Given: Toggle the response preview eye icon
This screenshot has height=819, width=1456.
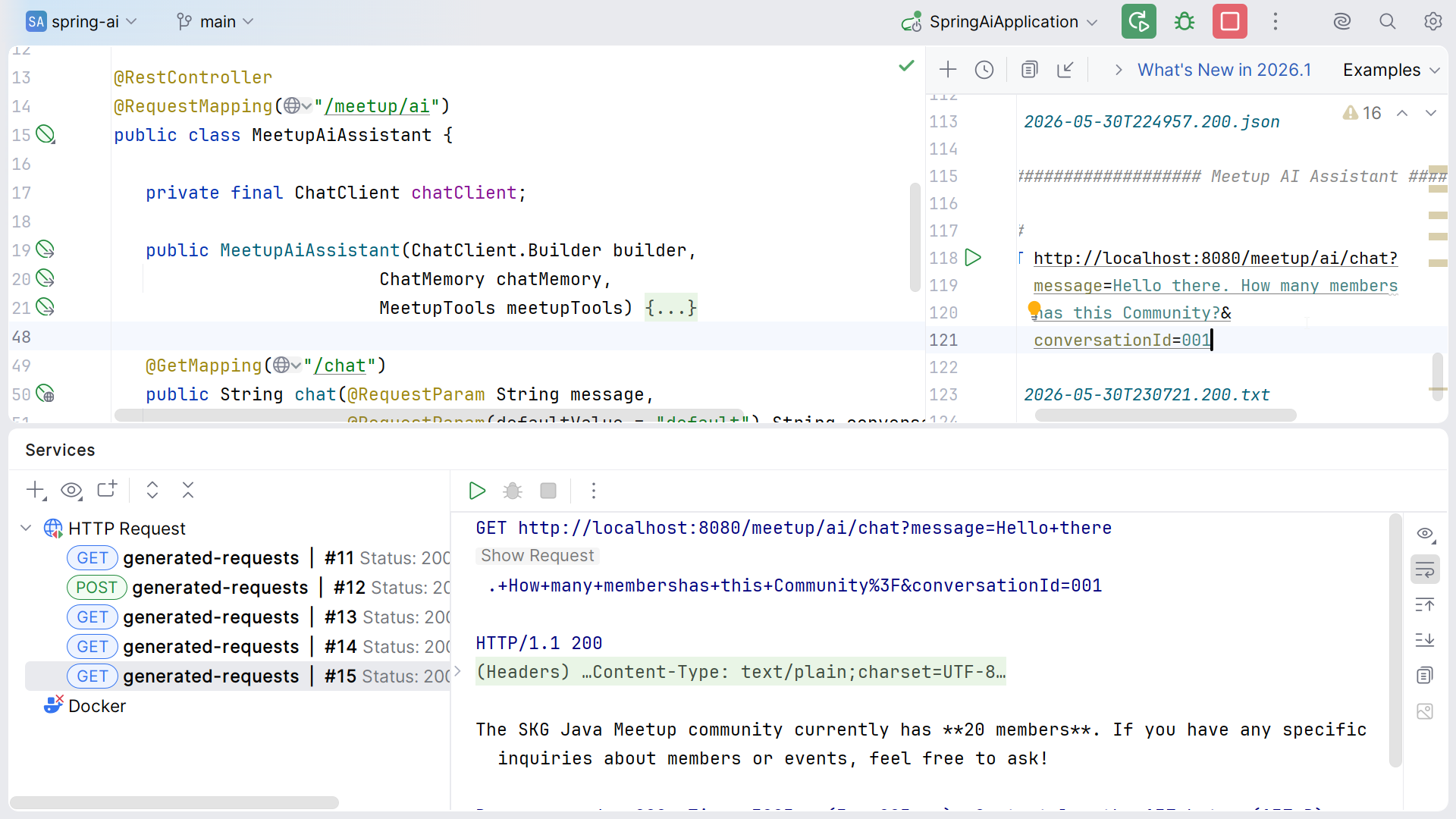Looking at the screenshot, I should [1425, 534].
